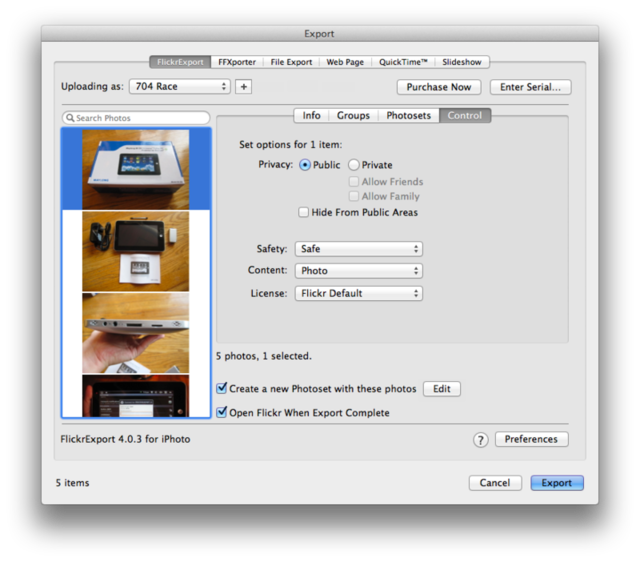Toggle the Allow Friends checkbox

[353, 181]
